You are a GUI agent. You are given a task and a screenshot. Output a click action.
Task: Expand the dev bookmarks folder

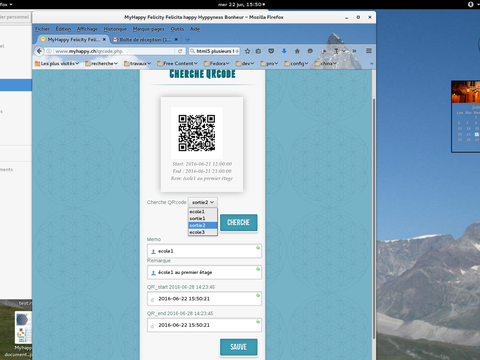245,63
